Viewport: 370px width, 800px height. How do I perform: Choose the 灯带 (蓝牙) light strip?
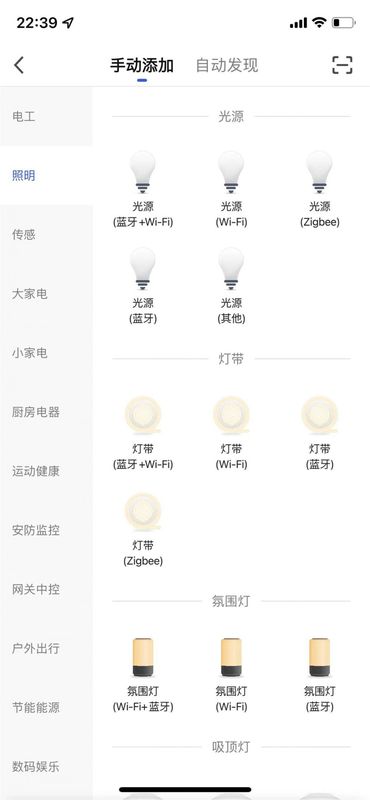[x=319, y=415]
